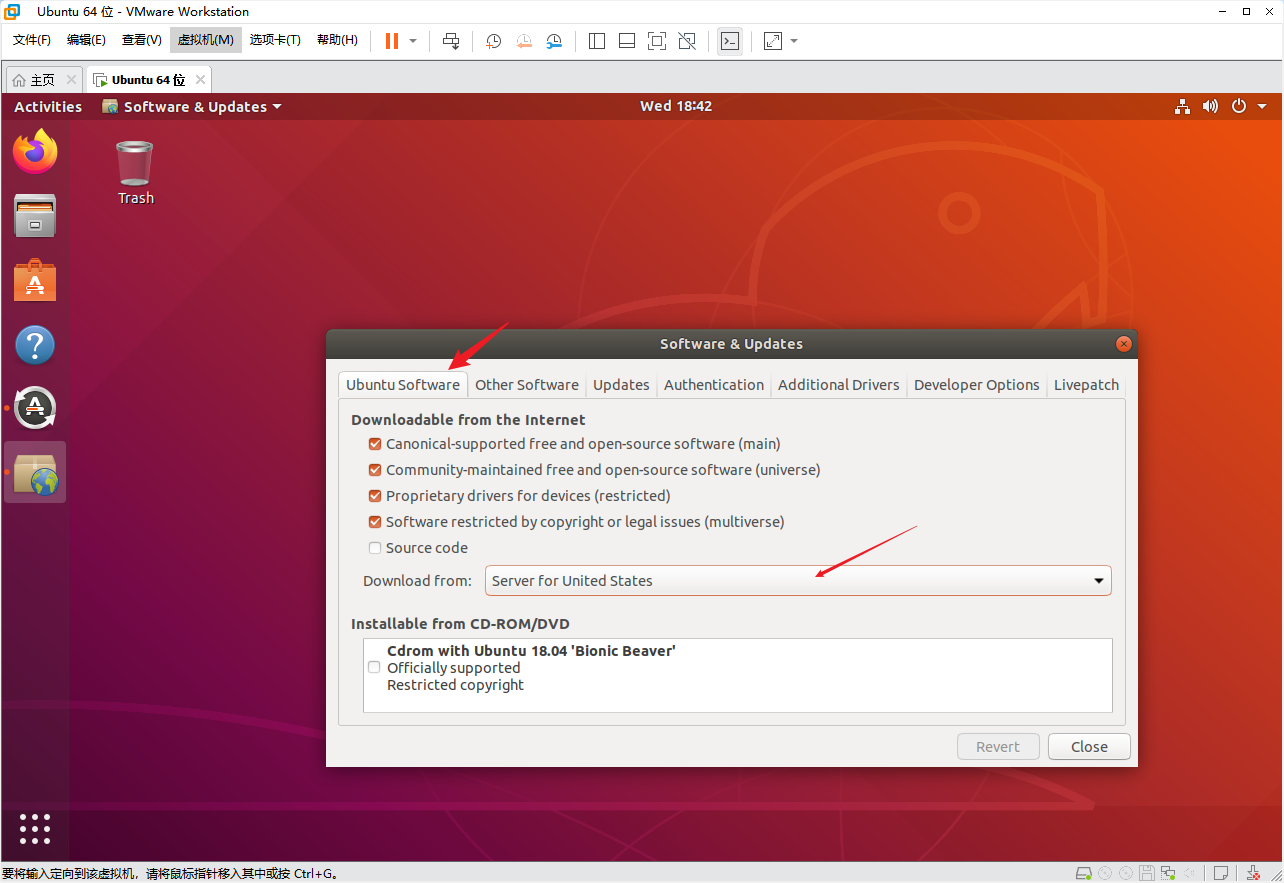Revert virtual machine to previous snapshot
This screenshot has height=883, width=1284.
tap(524, 41)
